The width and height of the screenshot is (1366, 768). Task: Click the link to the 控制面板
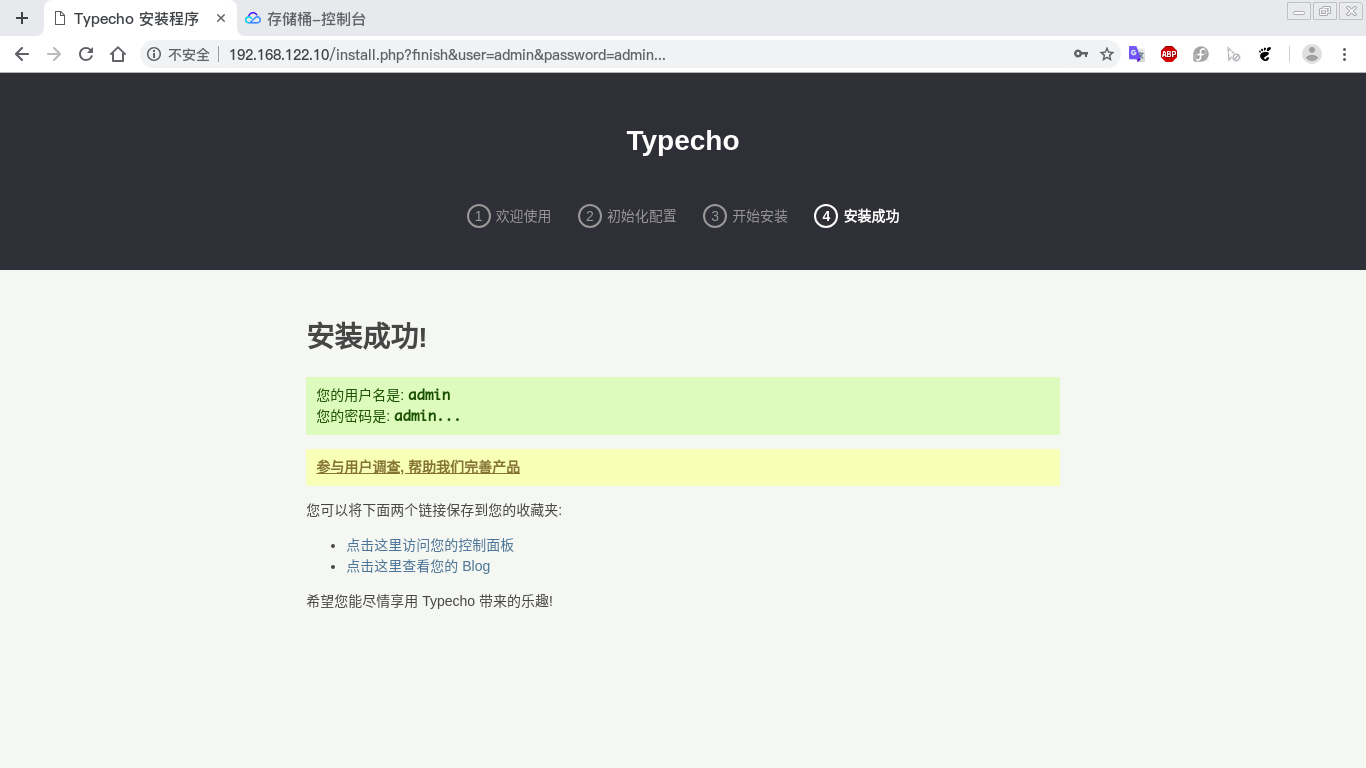click(x=430, y=545)
